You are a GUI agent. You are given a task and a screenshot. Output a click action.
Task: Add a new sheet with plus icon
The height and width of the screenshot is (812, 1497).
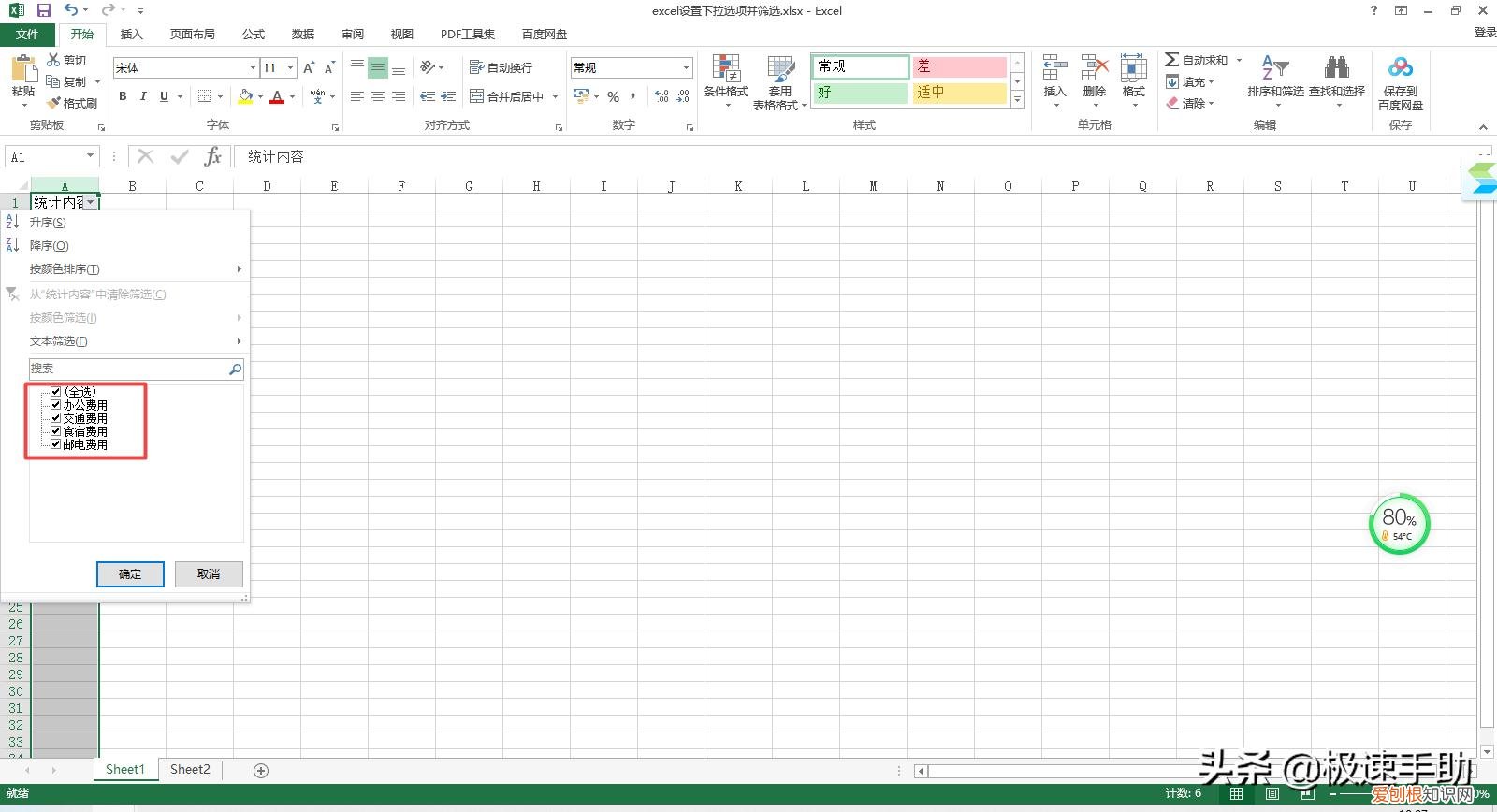click(x=261, y=771)
